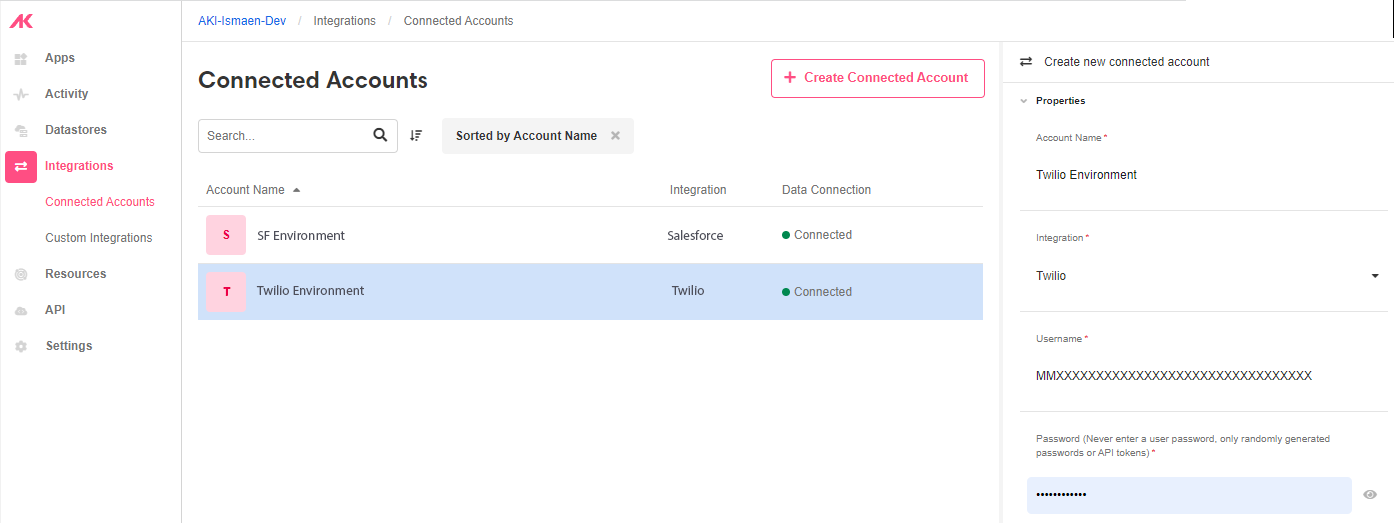
Task: Open the AKI-Ismaen-Dev breadcrumb link
Action: 242,21
